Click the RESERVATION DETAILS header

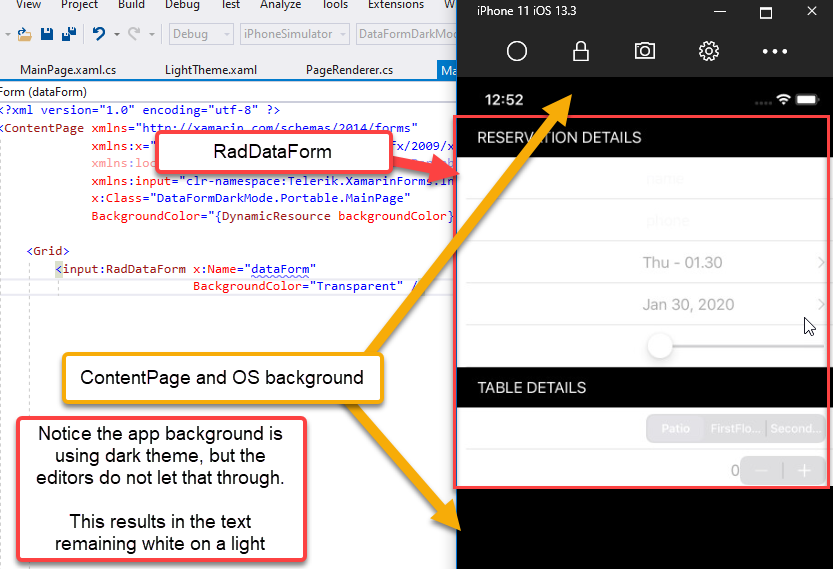pyautogui.click(x=559, y=138)
